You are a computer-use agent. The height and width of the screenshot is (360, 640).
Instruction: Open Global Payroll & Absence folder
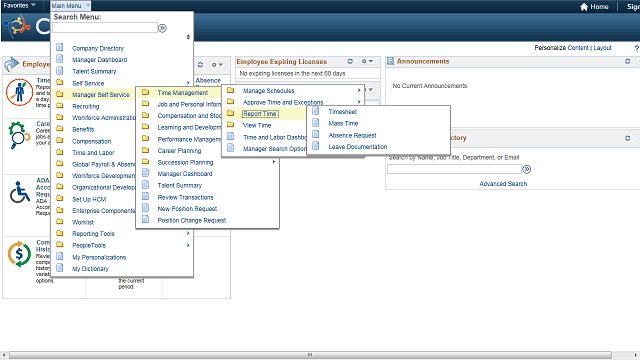(104, 164)
